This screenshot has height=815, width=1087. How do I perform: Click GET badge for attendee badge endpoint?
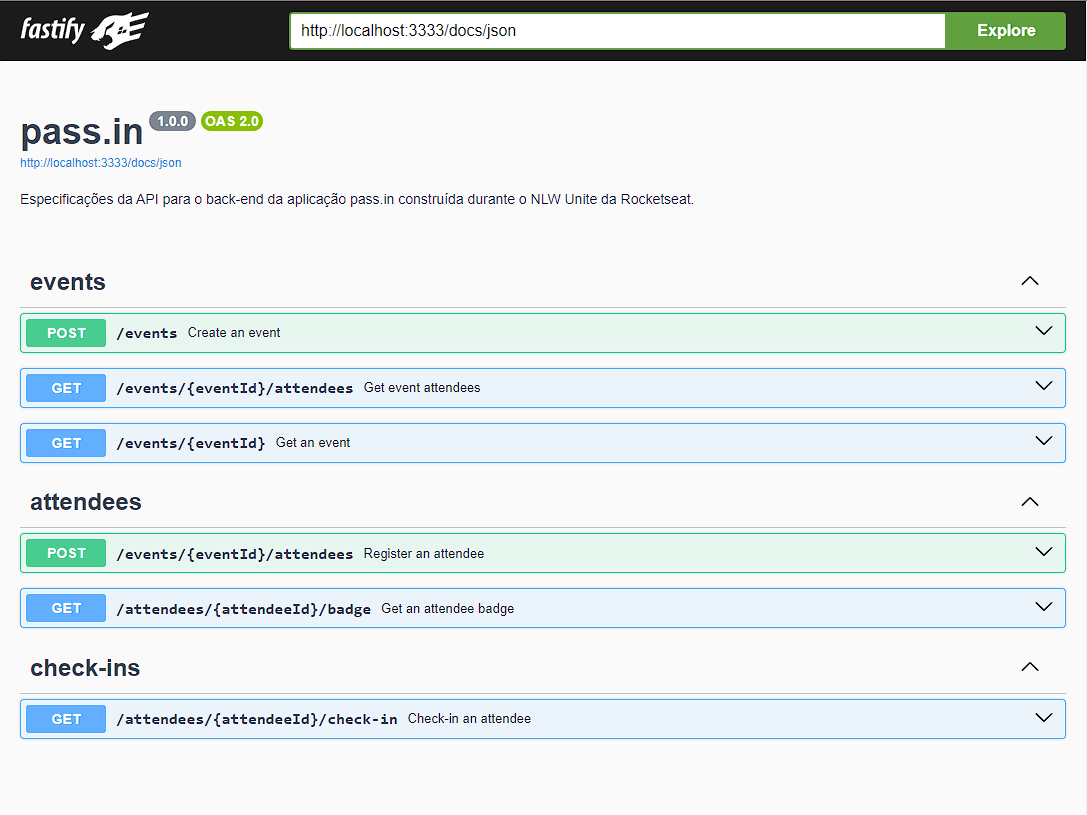[66, 608]
